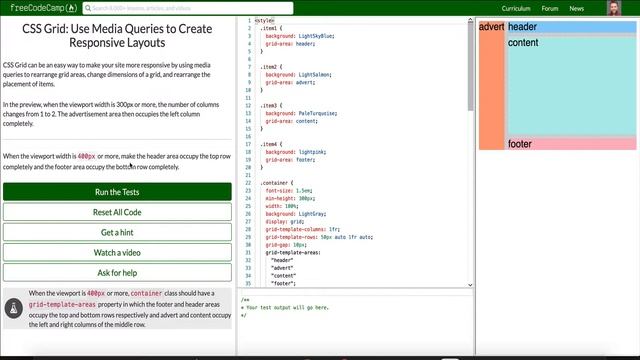This screenshot has width=640, height=360.
Task: Click the freeCodeCamp logo
Action: pos(44,8)
